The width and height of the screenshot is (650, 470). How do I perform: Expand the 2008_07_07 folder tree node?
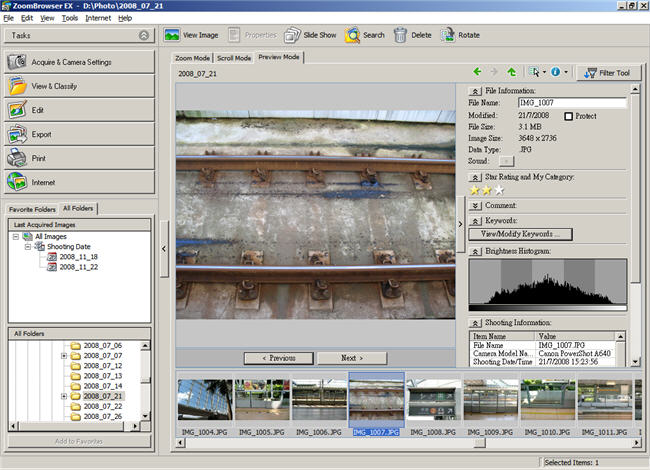[64, 356]
